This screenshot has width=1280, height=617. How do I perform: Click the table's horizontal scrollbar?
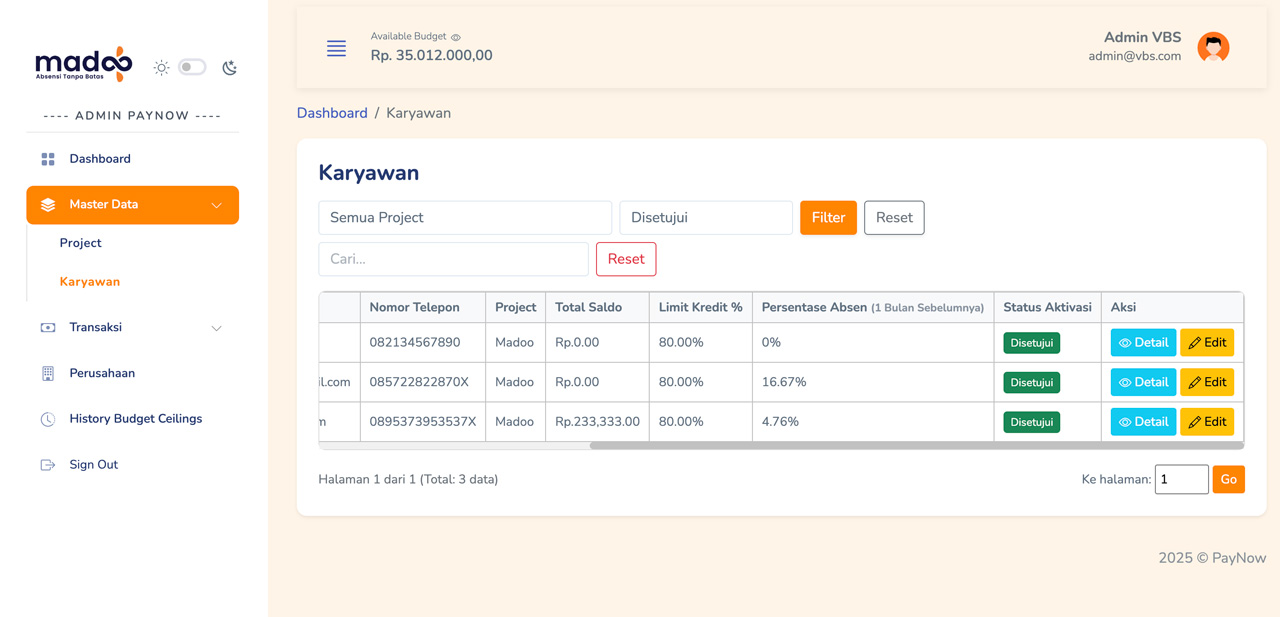pyautogui.click(x=916, y=446)
